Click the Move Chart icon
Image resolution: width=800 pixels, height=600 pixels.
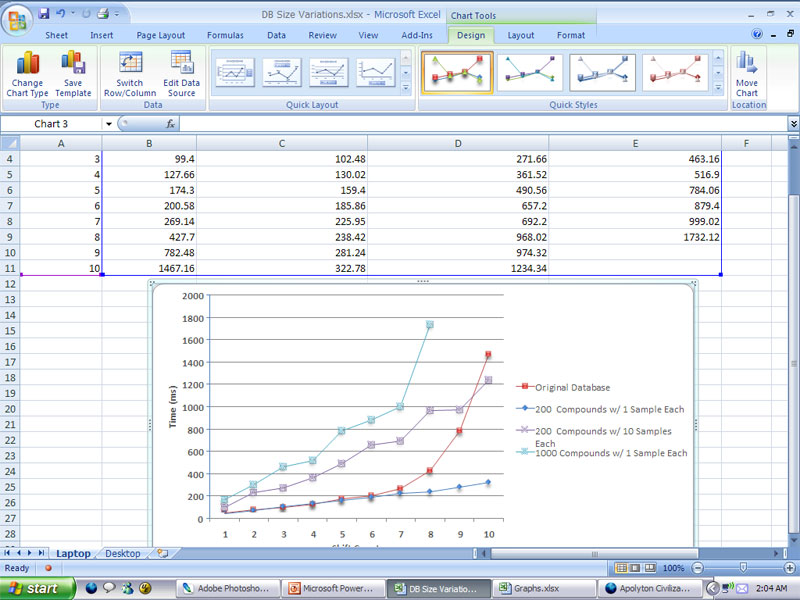tap(747, 64)
